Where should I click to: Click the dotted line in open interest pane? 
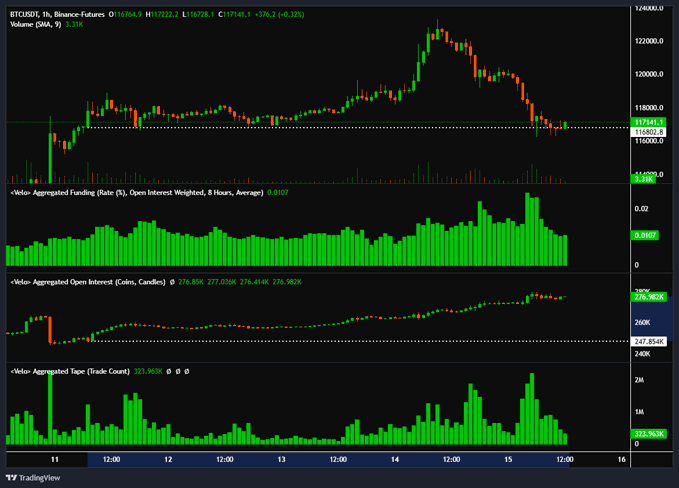coord(300,341)
